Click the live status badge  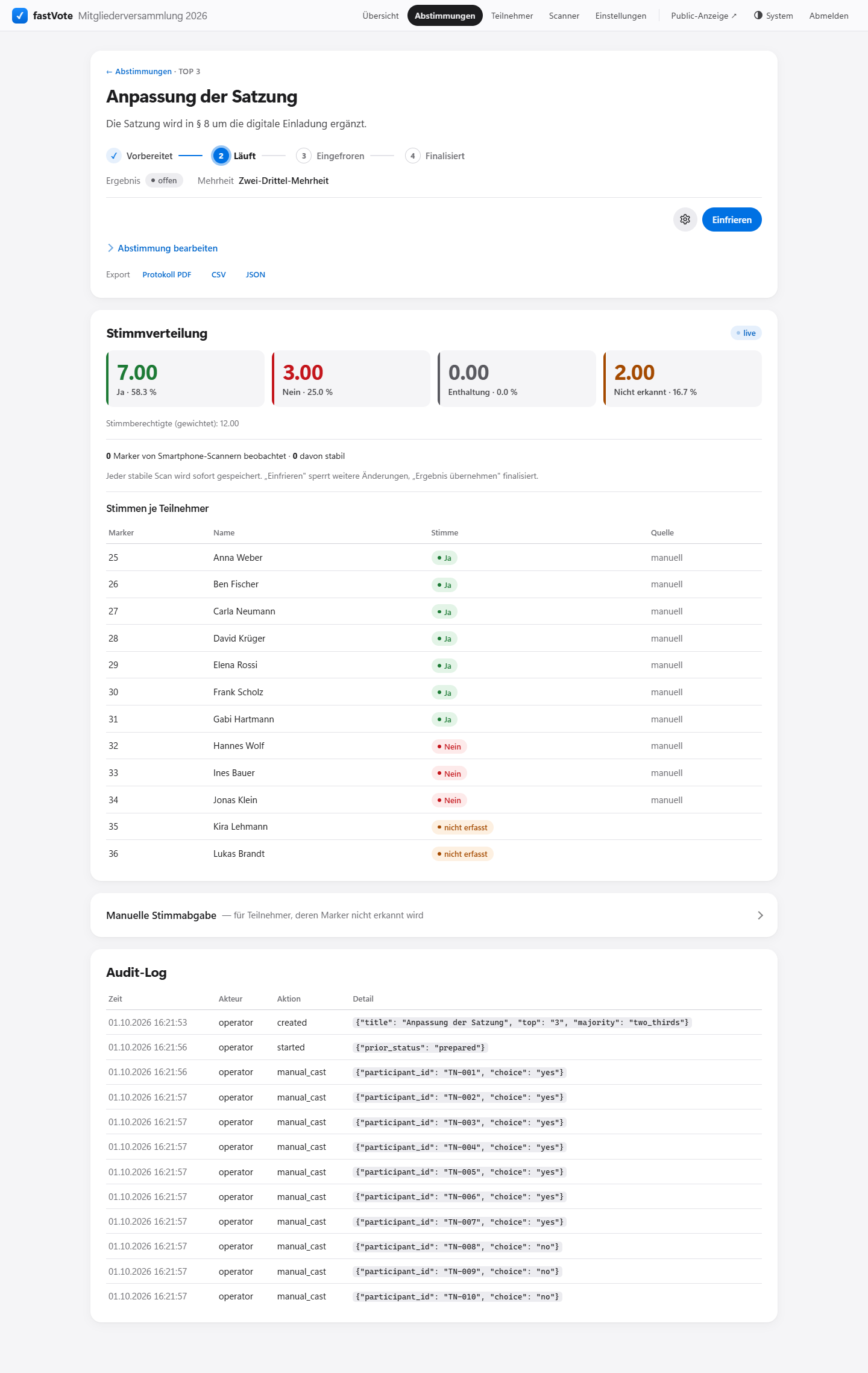[746, 333]
